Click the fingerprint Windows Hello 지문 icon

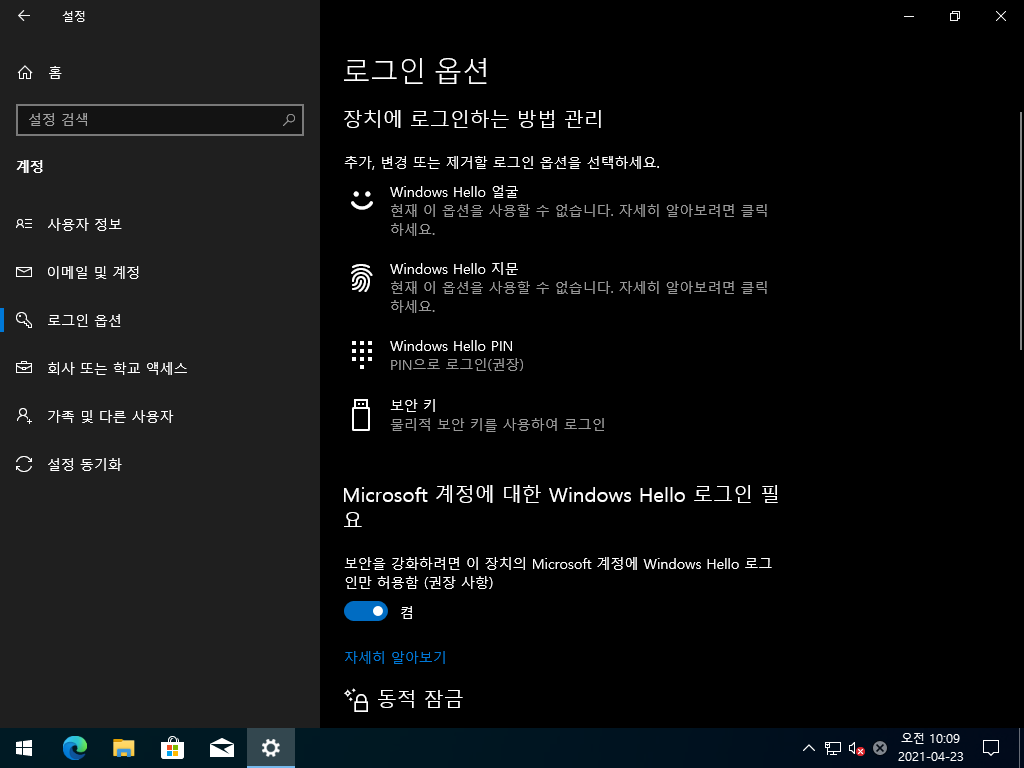362,278
